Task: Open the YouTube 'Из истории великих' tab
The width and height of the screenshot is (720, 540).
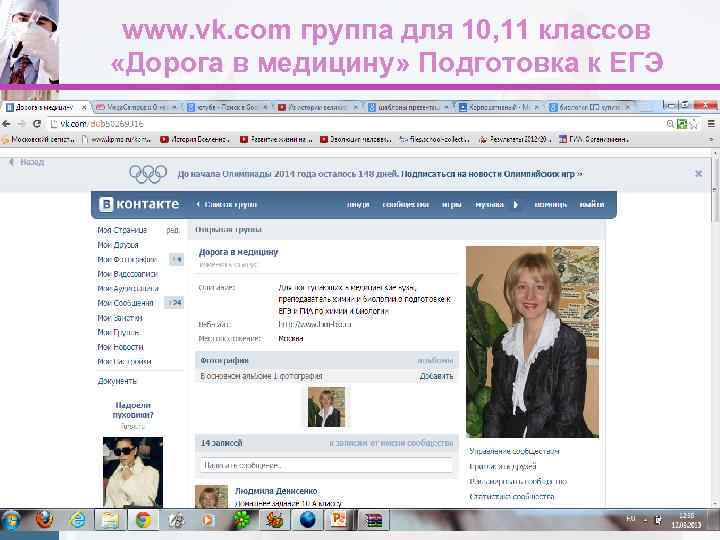Action: coord(317,107)
